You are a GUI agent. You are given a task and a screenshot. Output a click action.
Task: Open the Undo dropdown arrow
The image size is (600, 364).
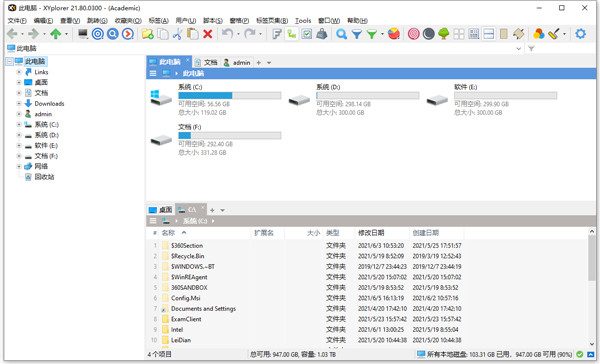click(x=238, y=34)
